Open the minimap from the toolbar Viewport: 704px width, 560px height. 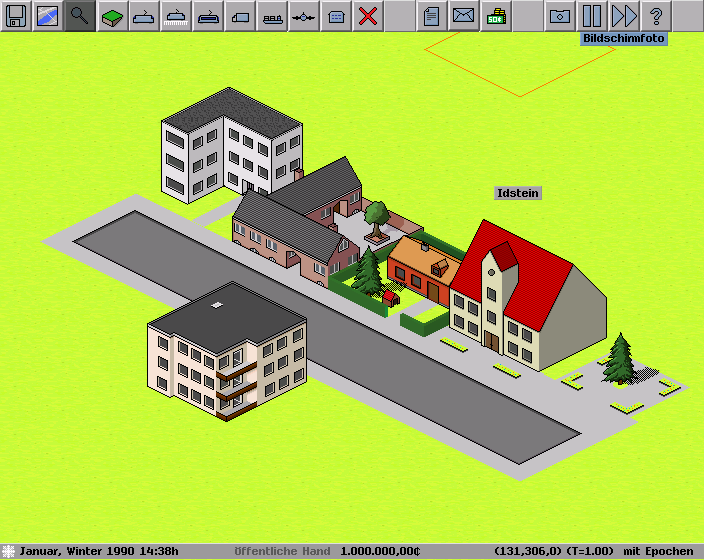coord(48,16)
